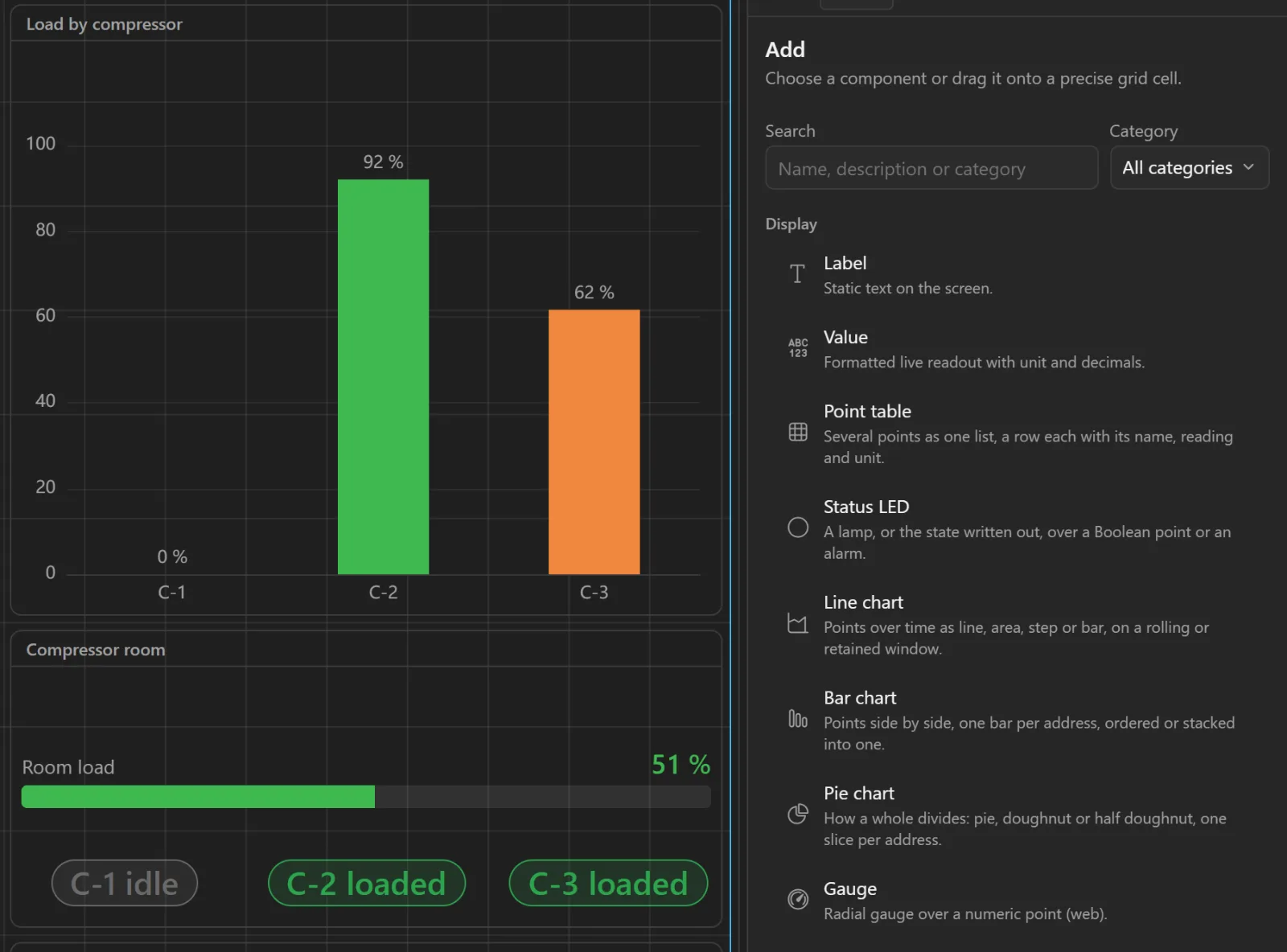Add a Label component from the list
The height and width of the screenshot is (952, 1287).
point(1017,275)
